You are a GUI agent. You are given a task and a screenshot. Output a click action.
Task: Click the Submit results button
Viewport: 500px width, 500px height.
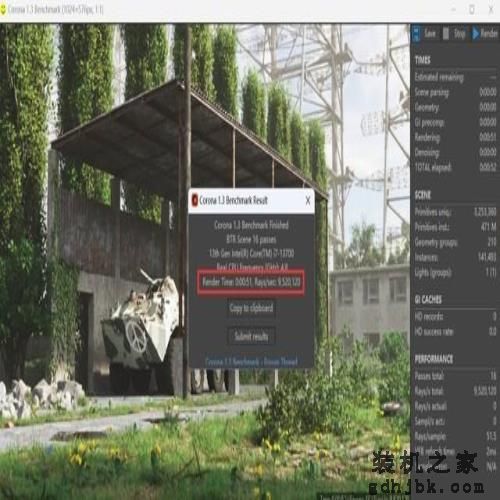251,336
